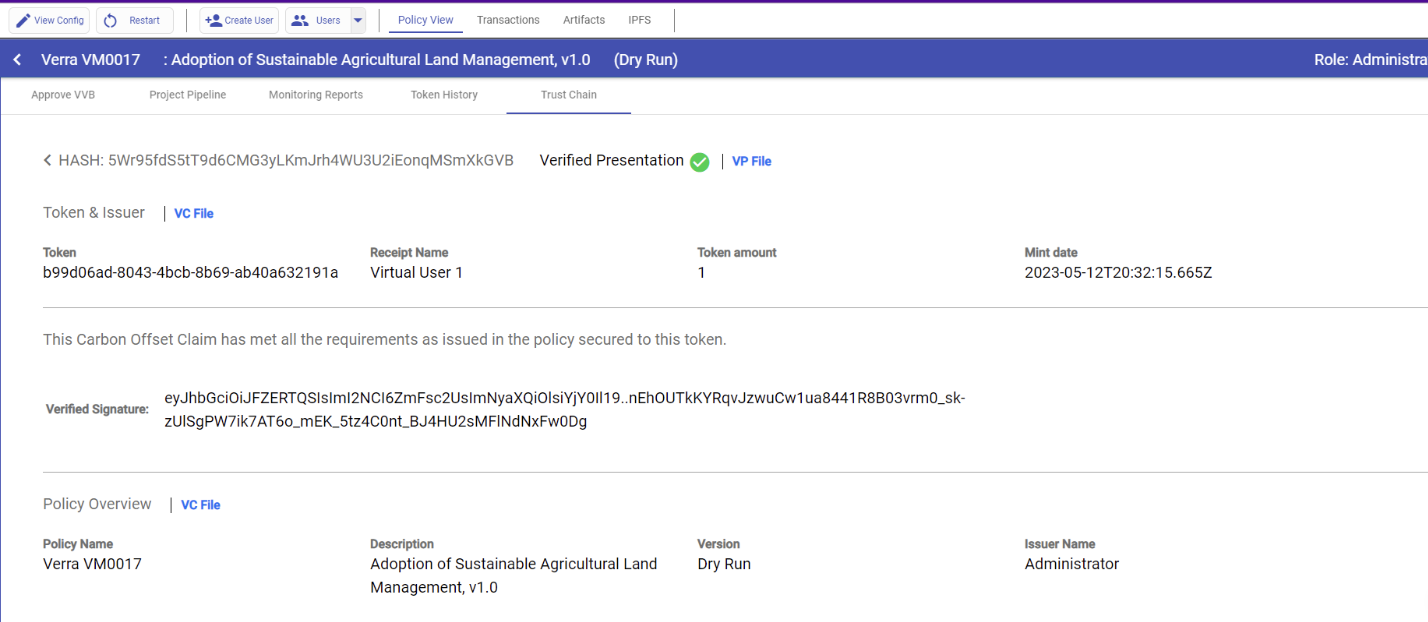
Task: Click the Users group icon
Action: click(x=300, y=20)
